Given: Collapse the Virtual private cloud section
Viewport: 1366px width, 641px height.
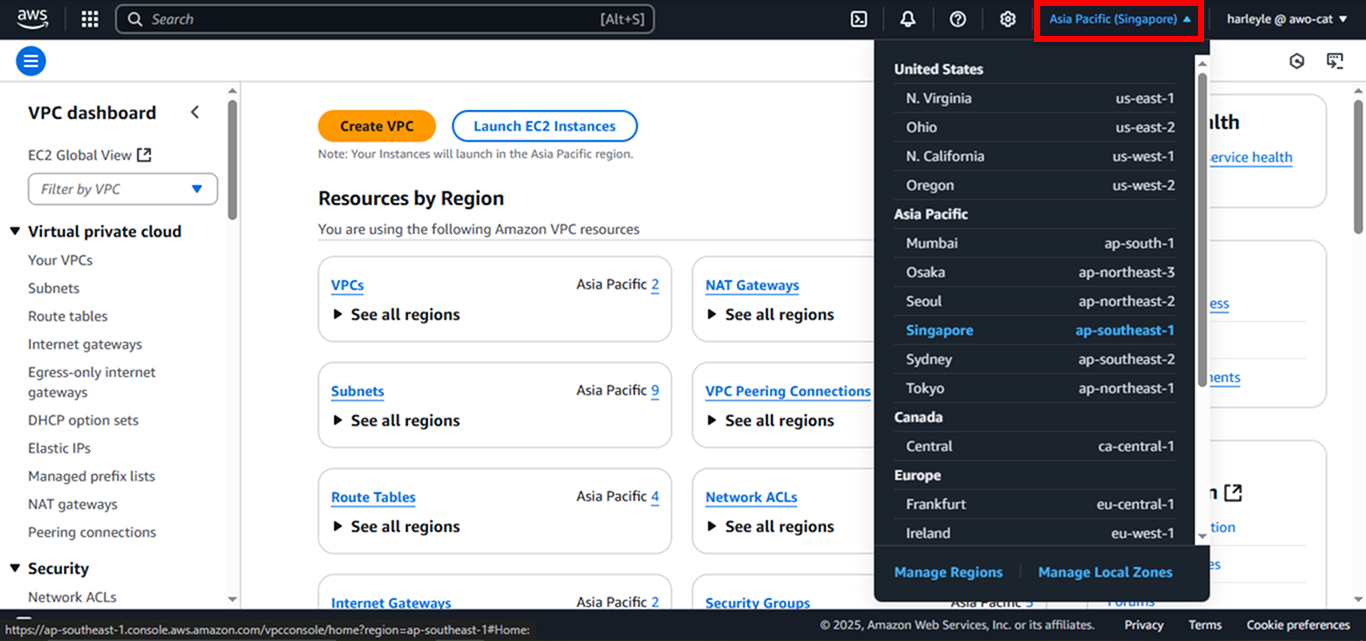Looking at the screenshot, I should tap(15, 232).
